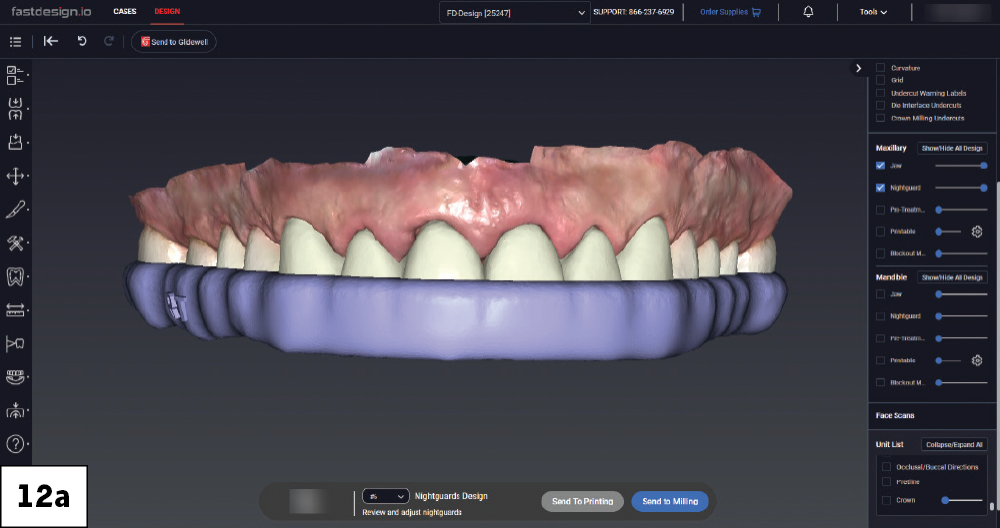The height and width of the screenshot is (528, 1000).
Task: Click the shopping cart icon
Action: click(x=756, y=12)
